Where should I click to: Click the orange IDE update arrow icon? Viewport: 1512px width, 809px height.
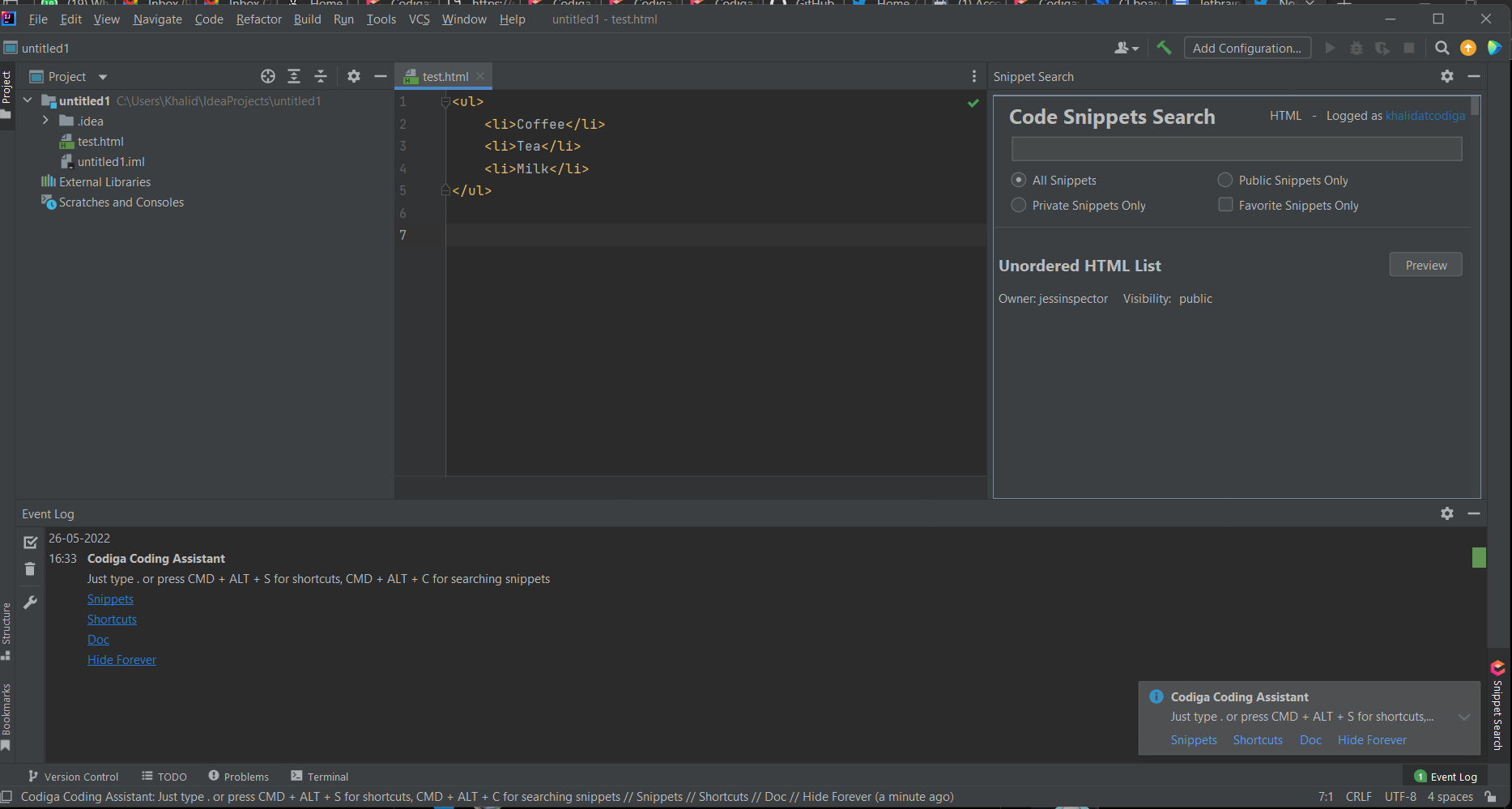[x=1468, y=48]
